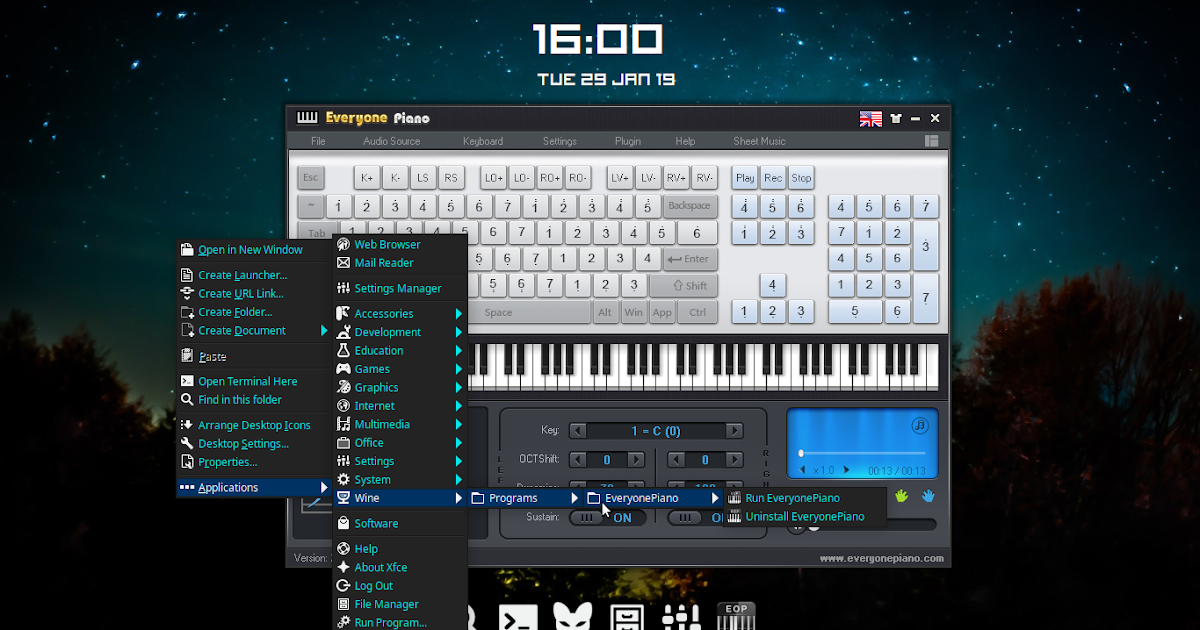The height and width of the screenshot is (630, 1200).
Task: Click the Play button
Action: click(745, 178)
